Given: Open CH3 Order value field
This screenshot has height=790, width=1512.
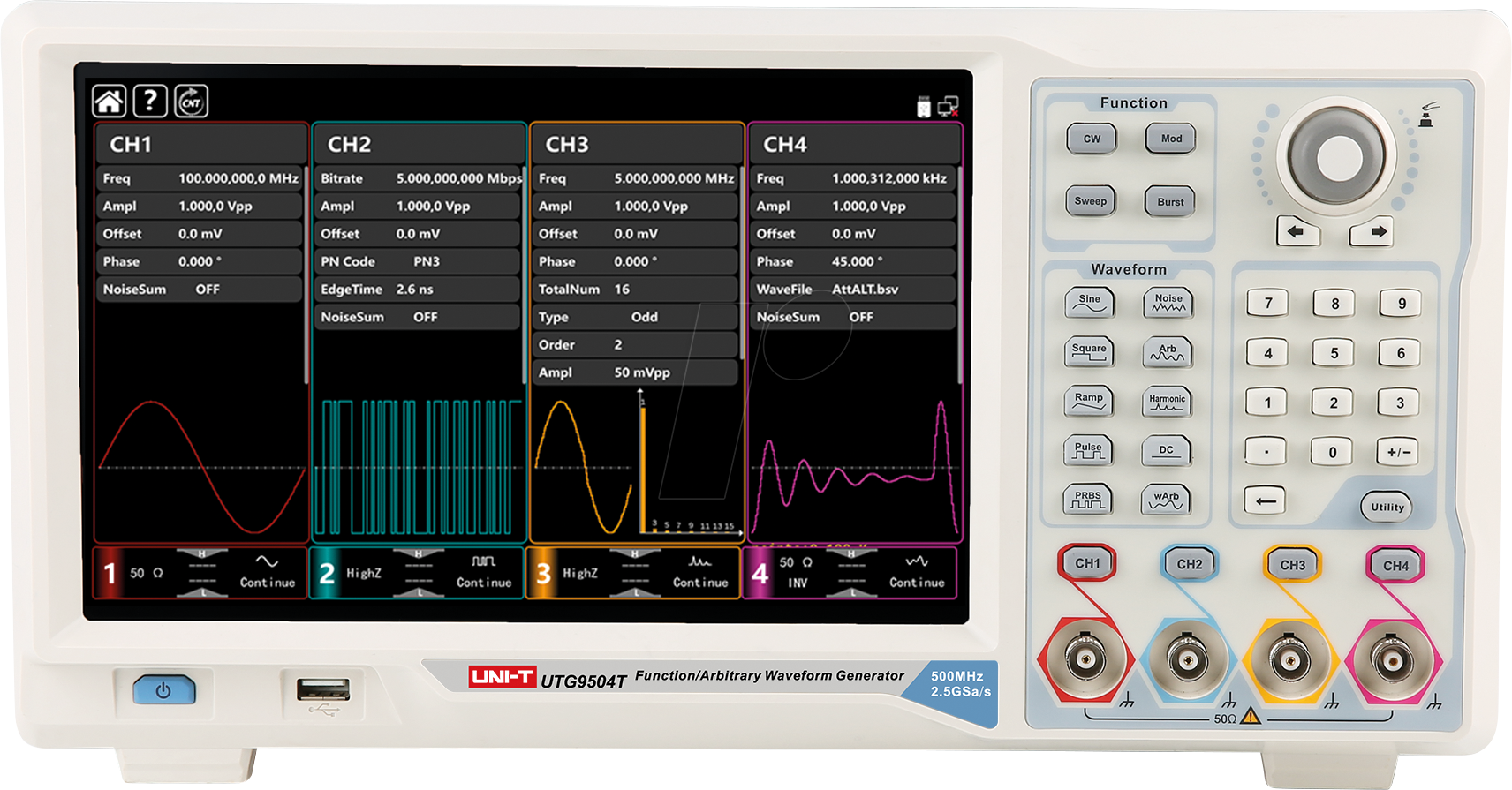Looking at the screenshot, I should point(635,345).
